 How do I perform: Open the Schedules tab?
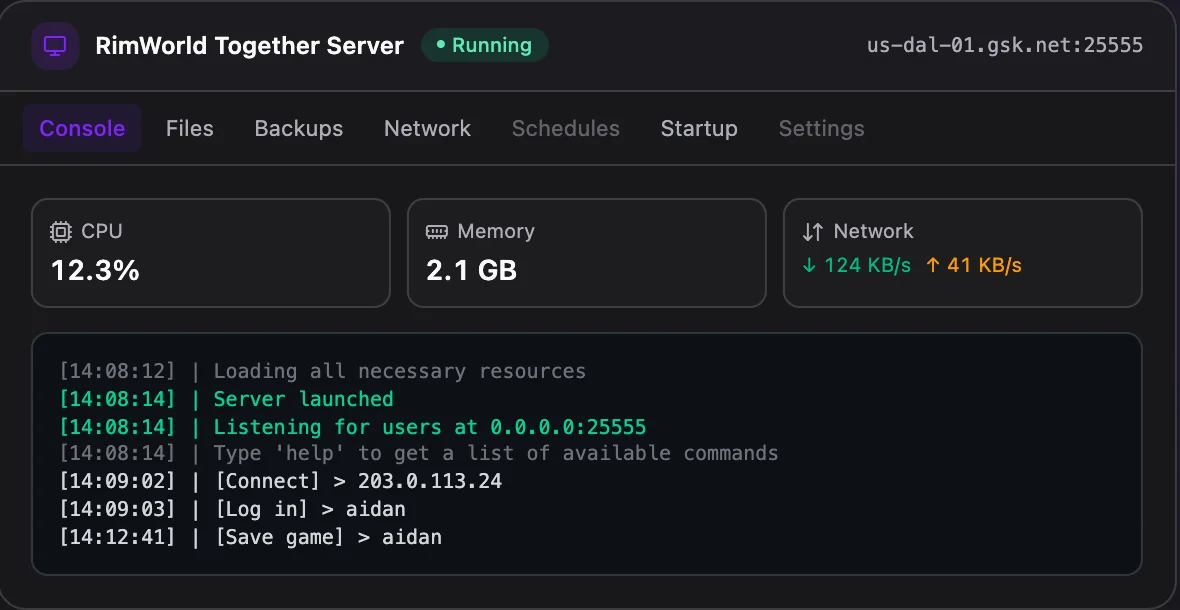tap(566, 129)
